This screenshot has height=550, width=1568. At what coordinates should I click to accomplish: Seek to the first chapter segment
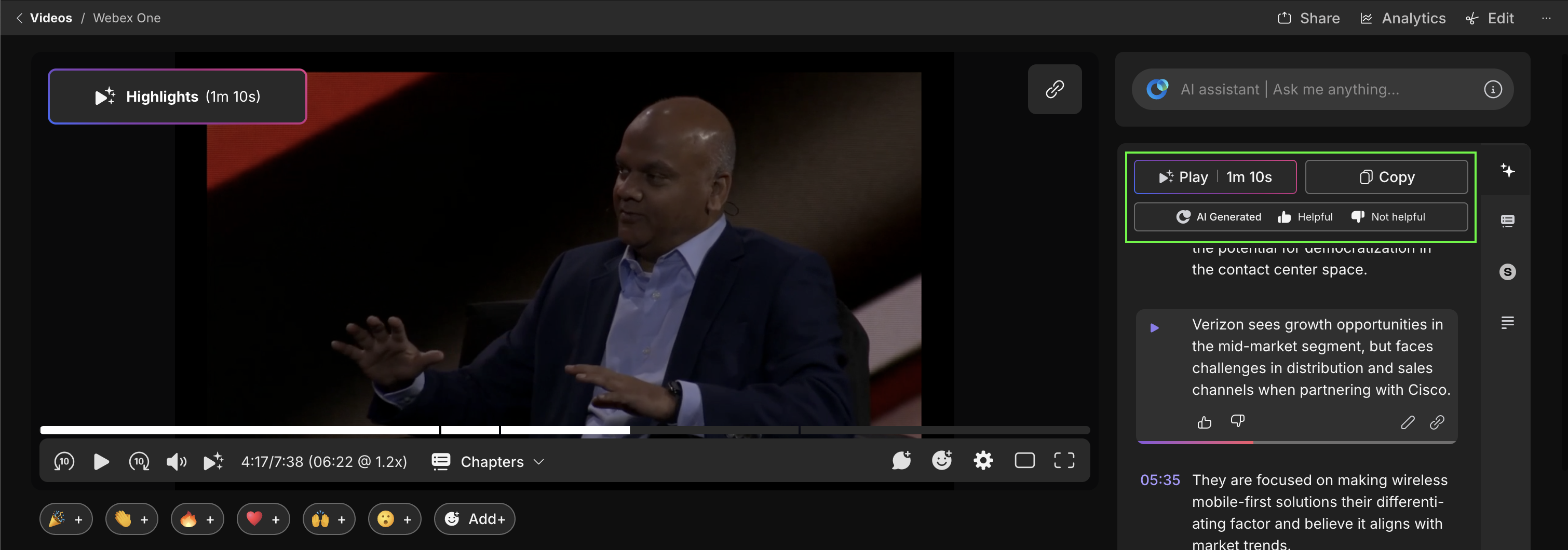(x=240, y=430)
